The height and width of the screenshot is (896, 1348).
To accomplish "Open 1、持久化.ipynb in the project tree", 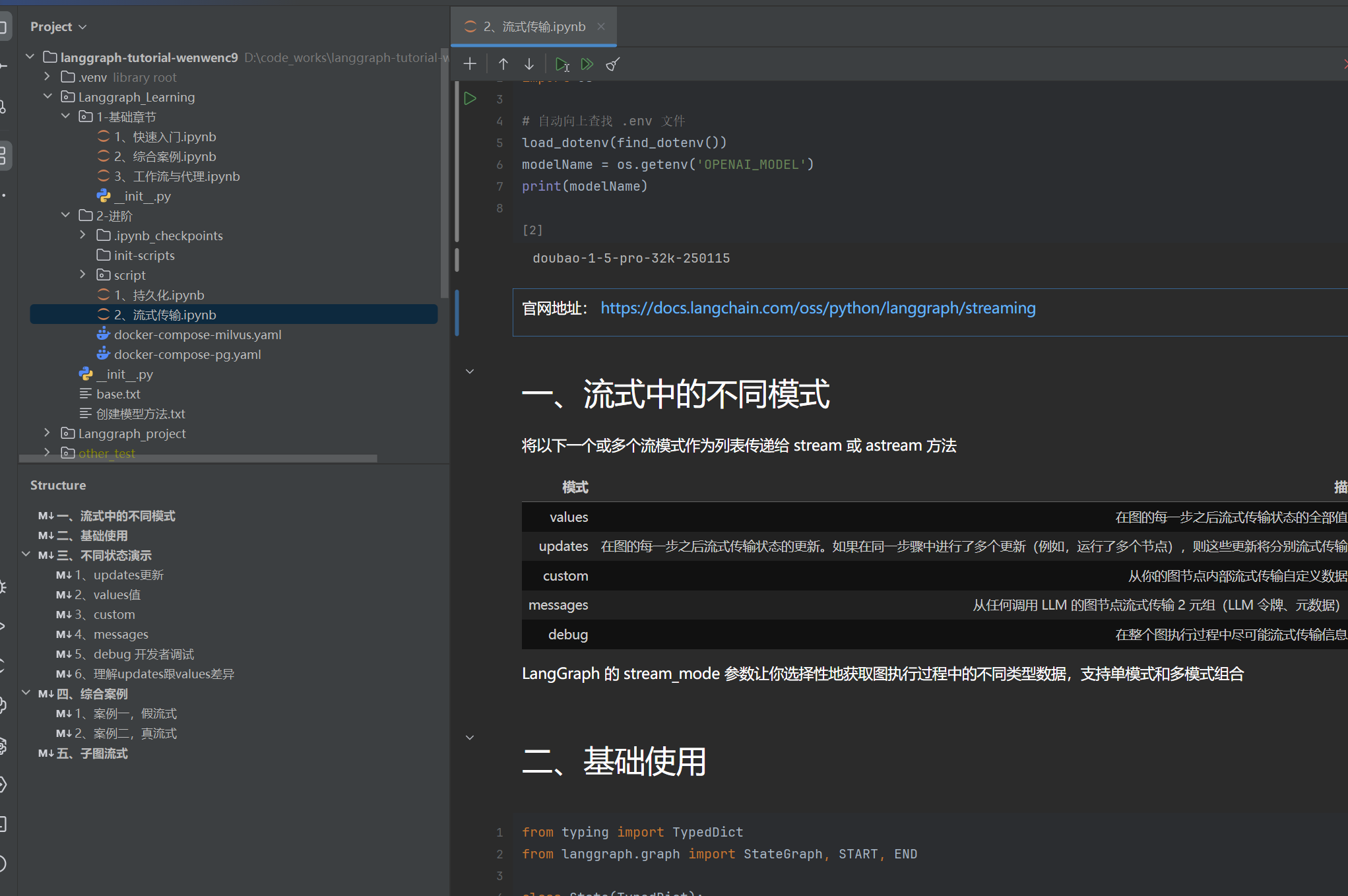I will 158,295.
